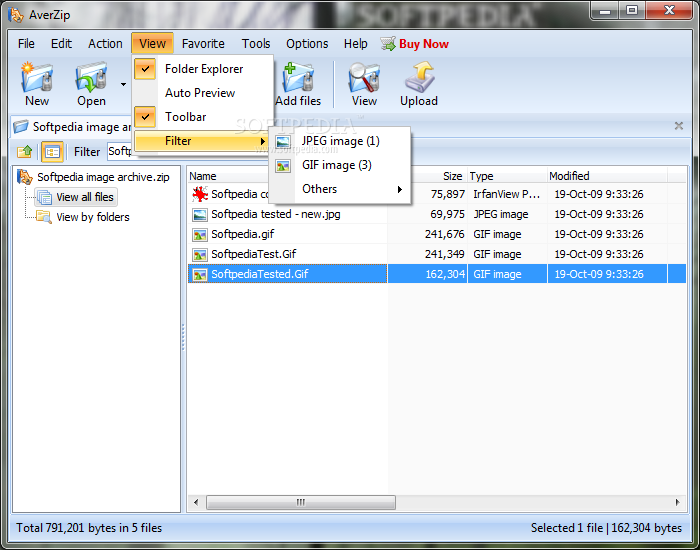
Task: Click the Upload toolbar icon
Action: 419,77
